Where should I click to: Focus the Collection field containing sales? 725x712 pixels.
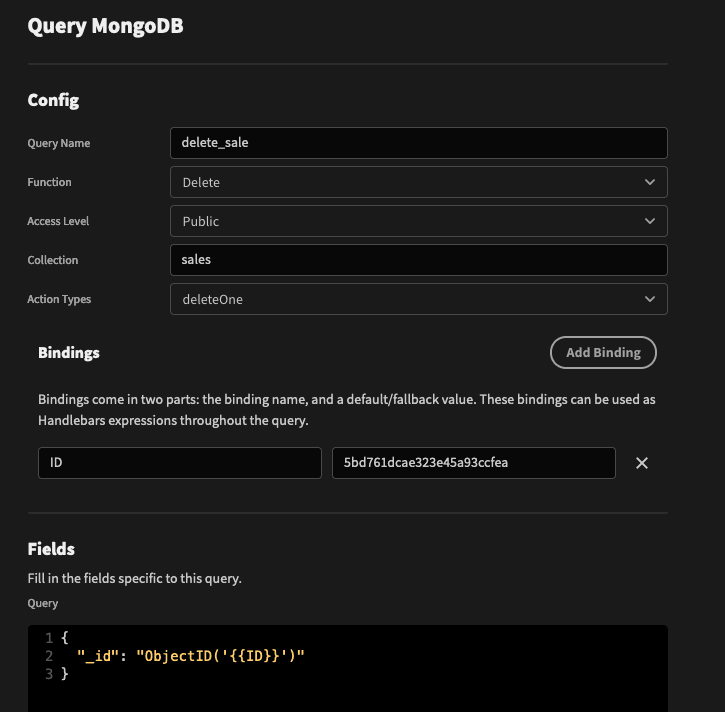click(x=418, y=260)
